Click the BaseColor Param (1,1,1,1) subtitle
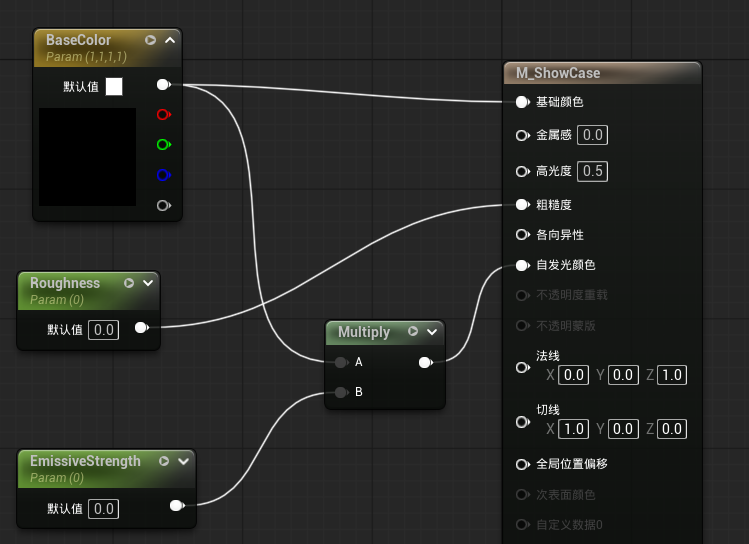 (86, 57)
